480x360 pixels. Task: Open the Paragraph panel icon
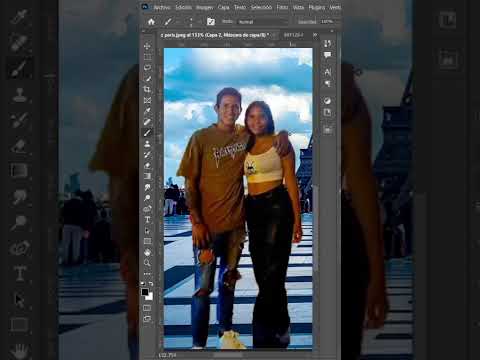327,84
